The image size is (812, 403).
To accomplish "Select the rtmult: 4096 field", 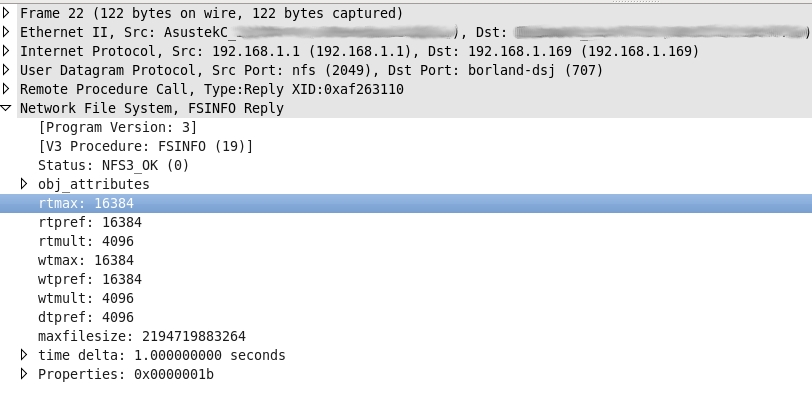I will 86,241.
